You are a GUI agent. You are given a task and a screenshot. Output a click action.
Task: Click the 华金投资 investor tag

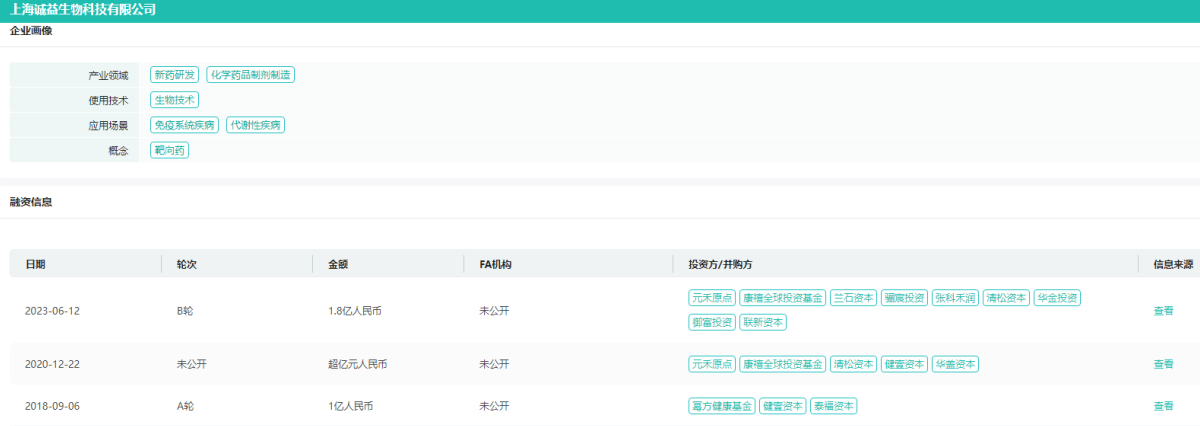(1057, 298)
